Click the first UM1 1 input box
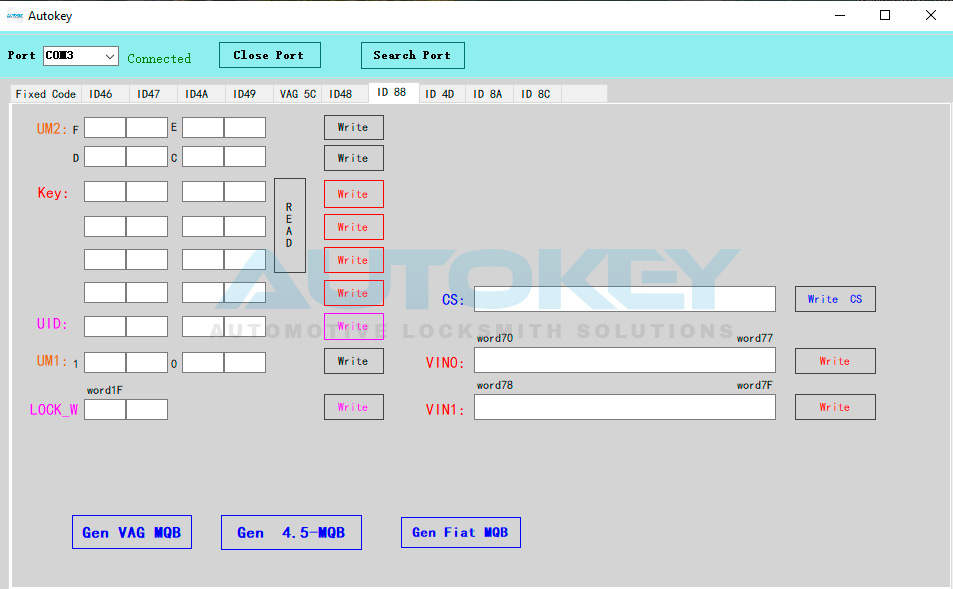This screenshot has height=589, width=953. tap(105, 362)
